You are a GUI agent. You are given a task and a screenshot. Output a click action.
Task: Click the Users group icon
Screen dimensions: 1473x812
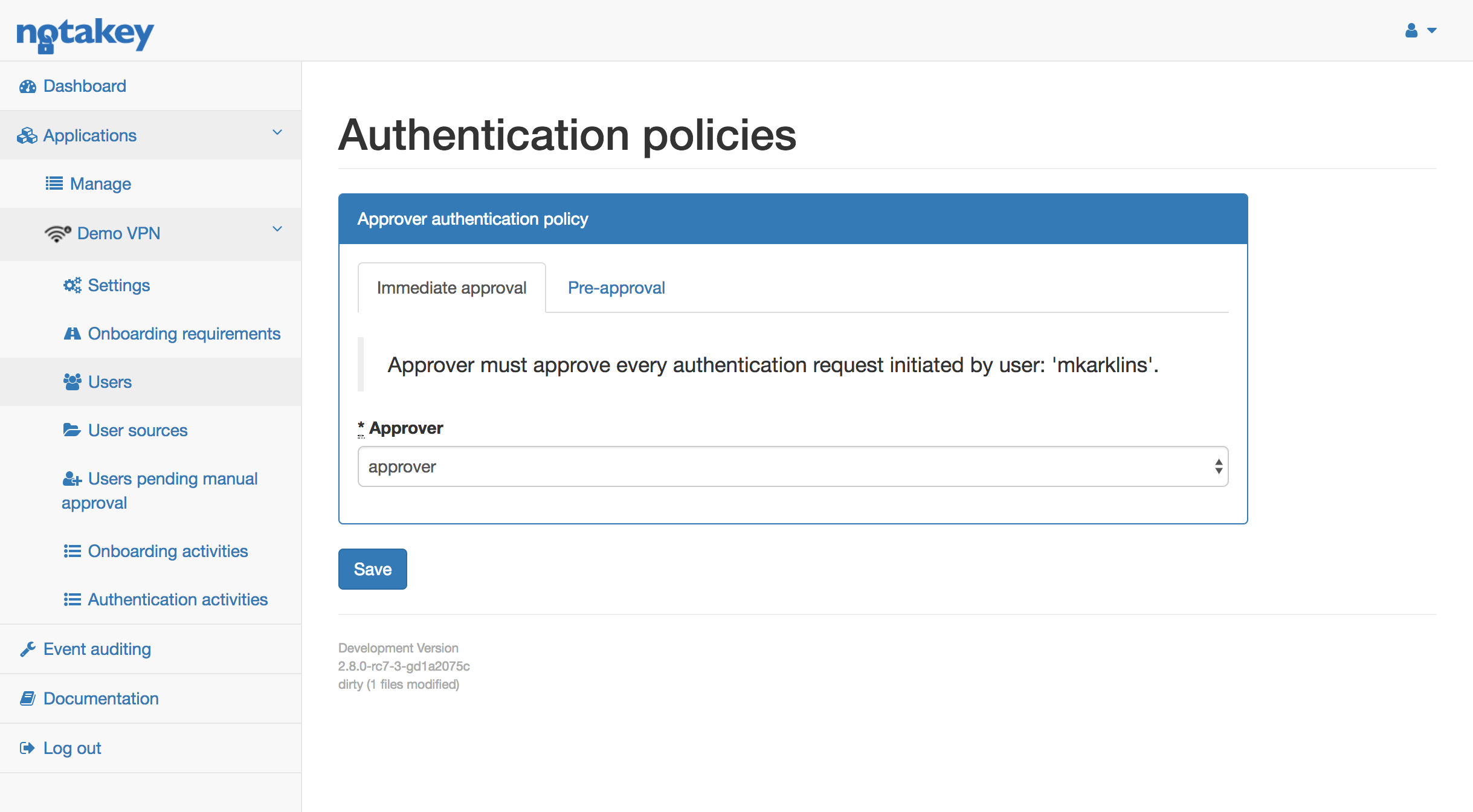pyautogui.click(x=73, y=381)
